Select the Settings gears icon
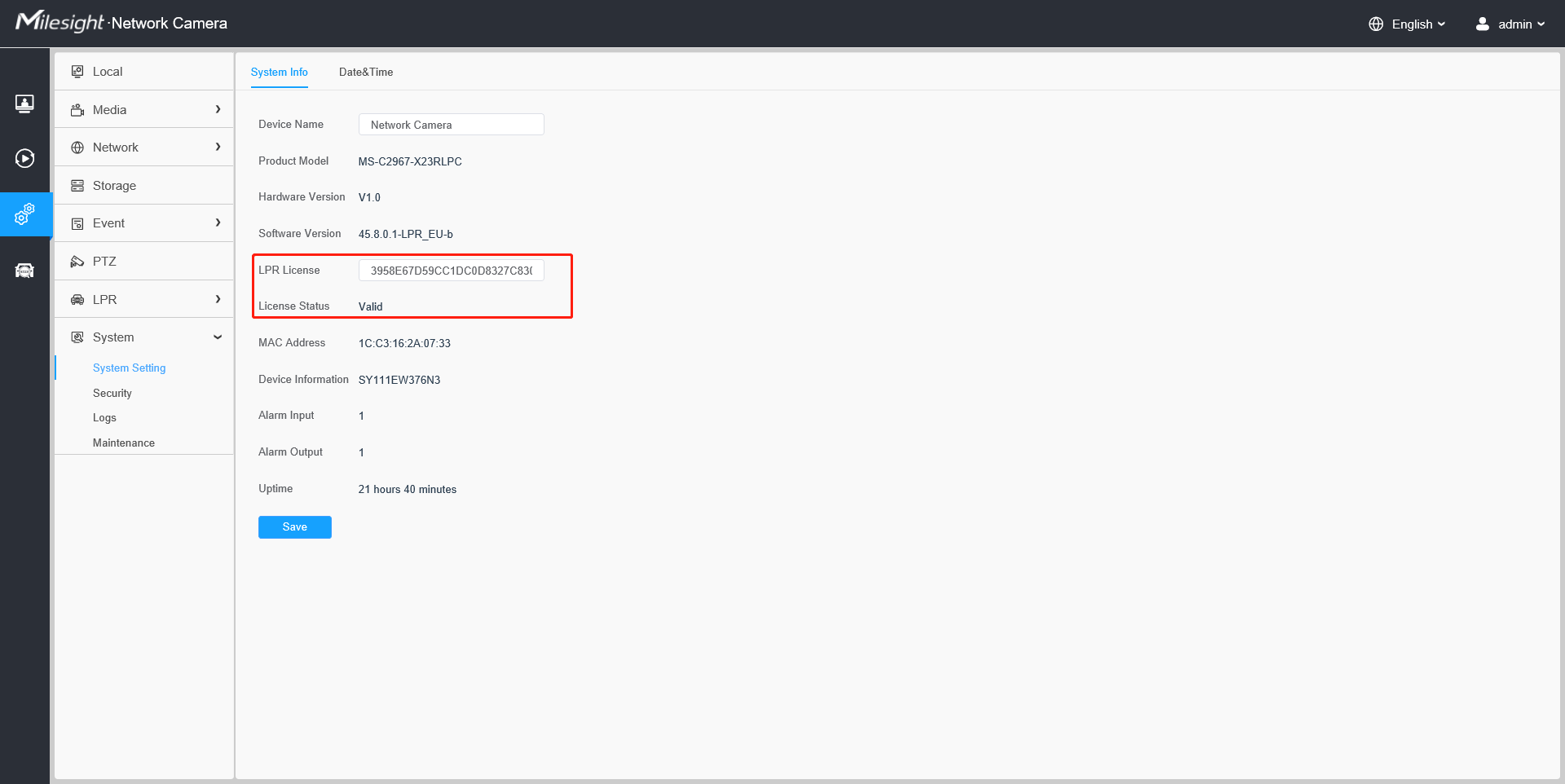This screenshot has width=1565, height=784. pos(24,214)
